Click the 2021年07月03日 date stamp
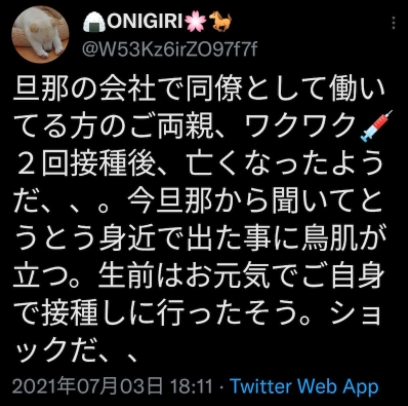Viewport: 408px width, 406px height. click(x=88, y=387)
